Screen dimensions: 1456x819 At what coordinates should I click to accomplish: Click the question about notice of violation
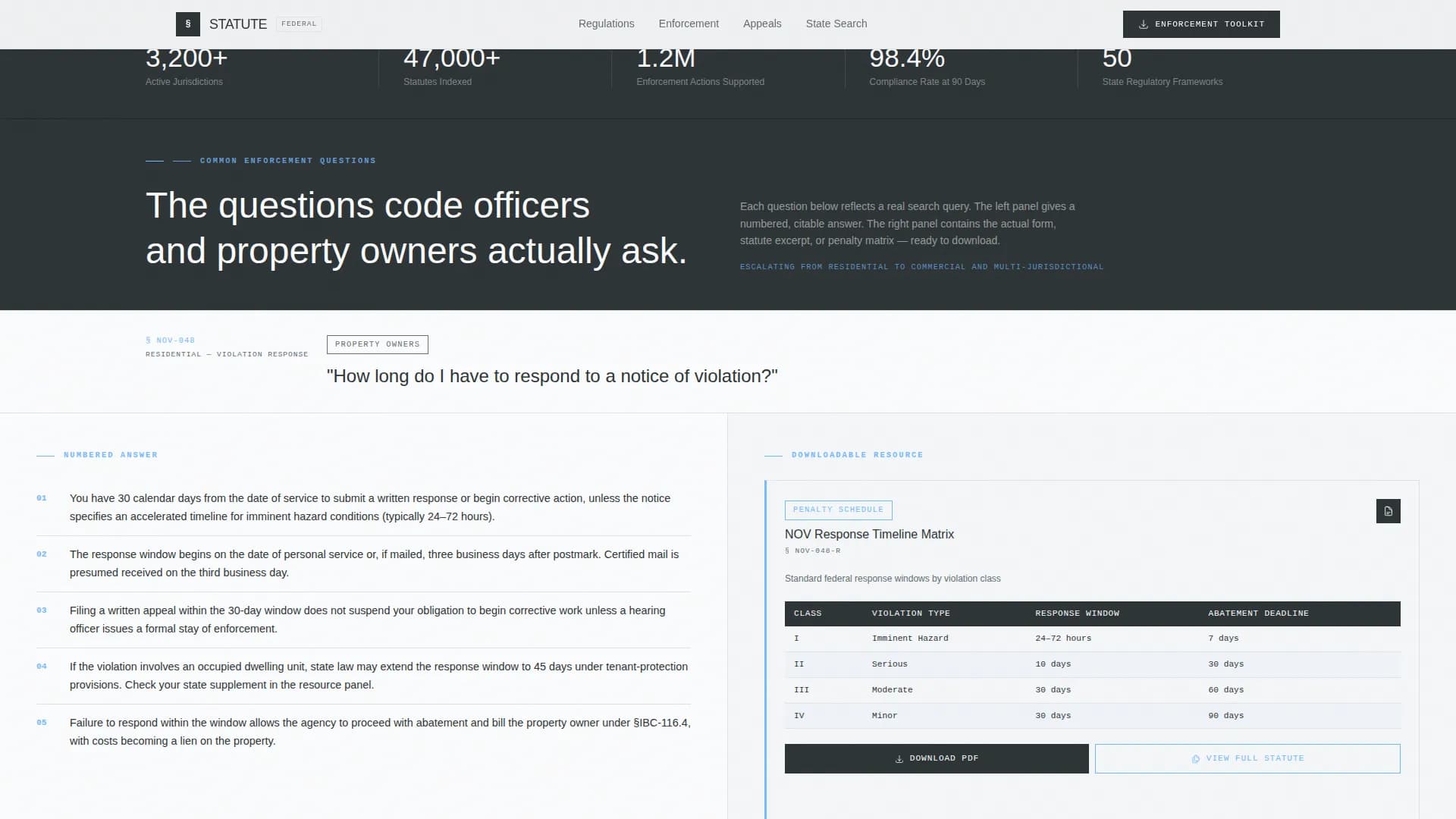pyautogui.click(x=552, y=376)
